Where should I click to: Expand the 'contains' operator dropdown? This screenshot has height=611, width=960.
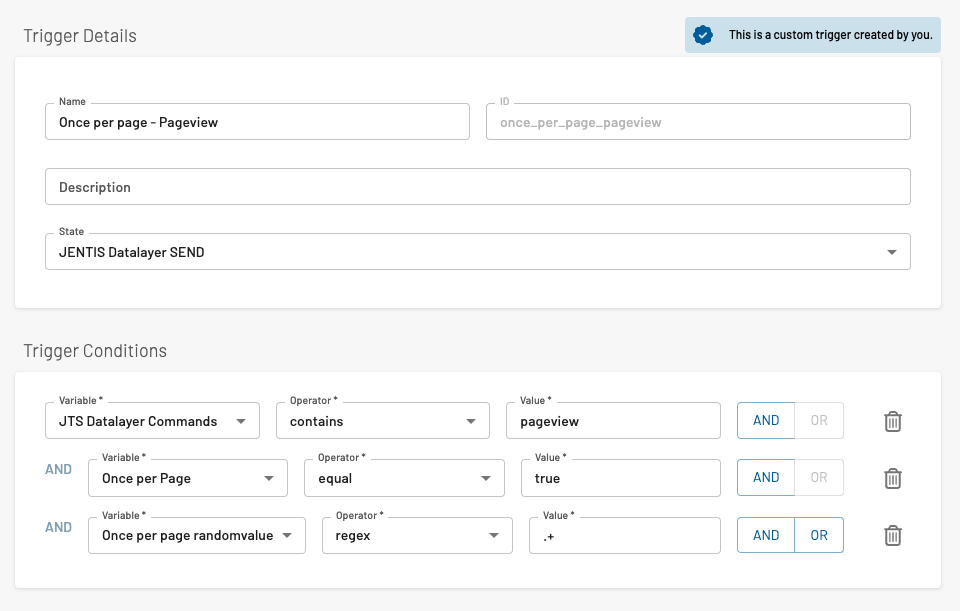[382, 421]
